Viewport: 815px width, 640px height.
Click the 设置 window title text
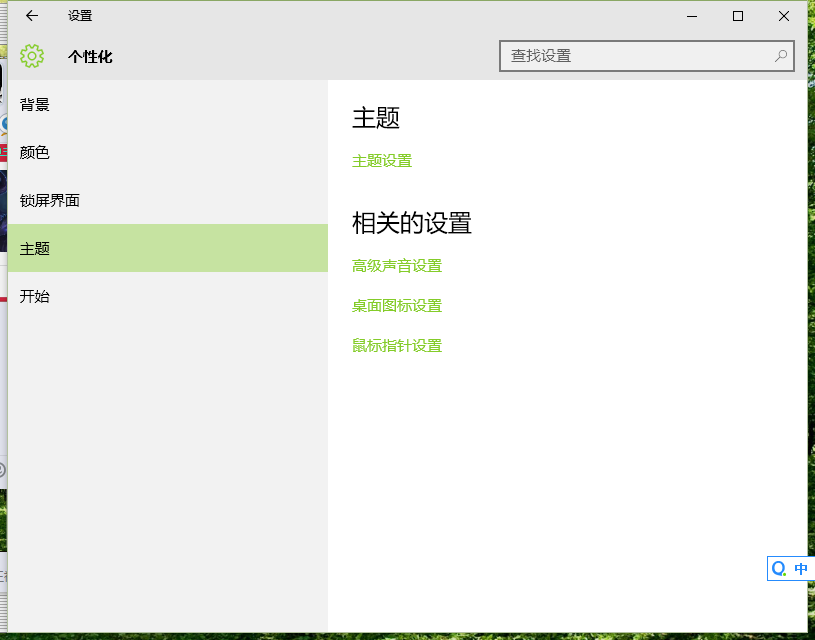pos(80,16)
